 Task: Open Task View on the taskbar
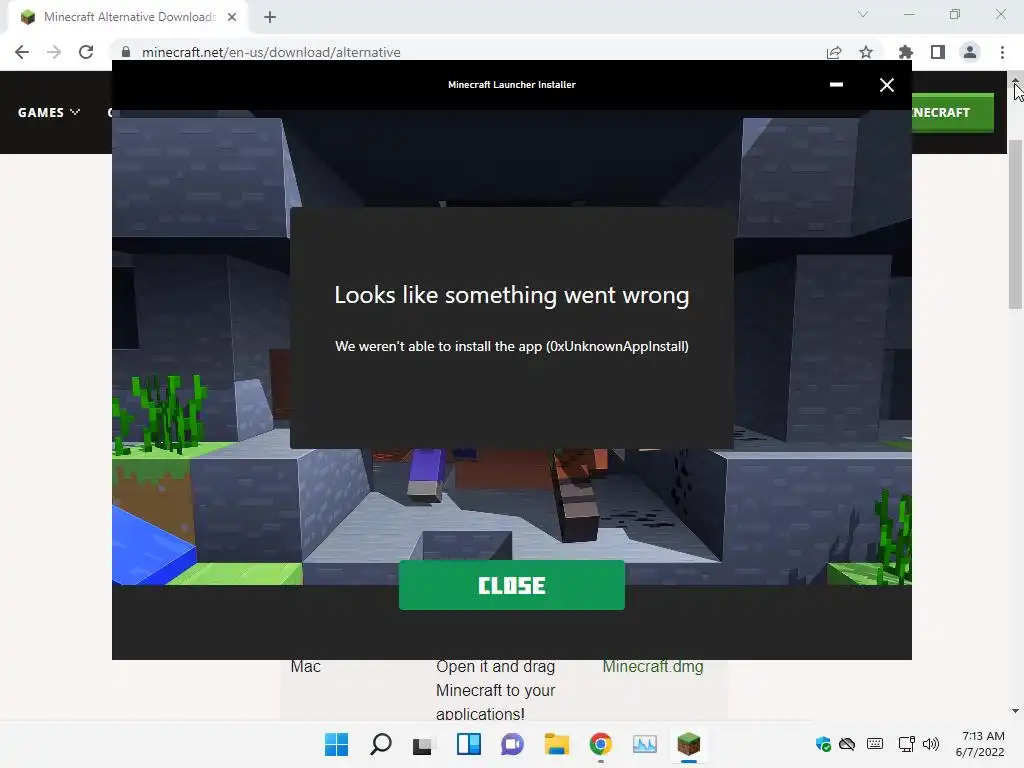click(423, 744)
